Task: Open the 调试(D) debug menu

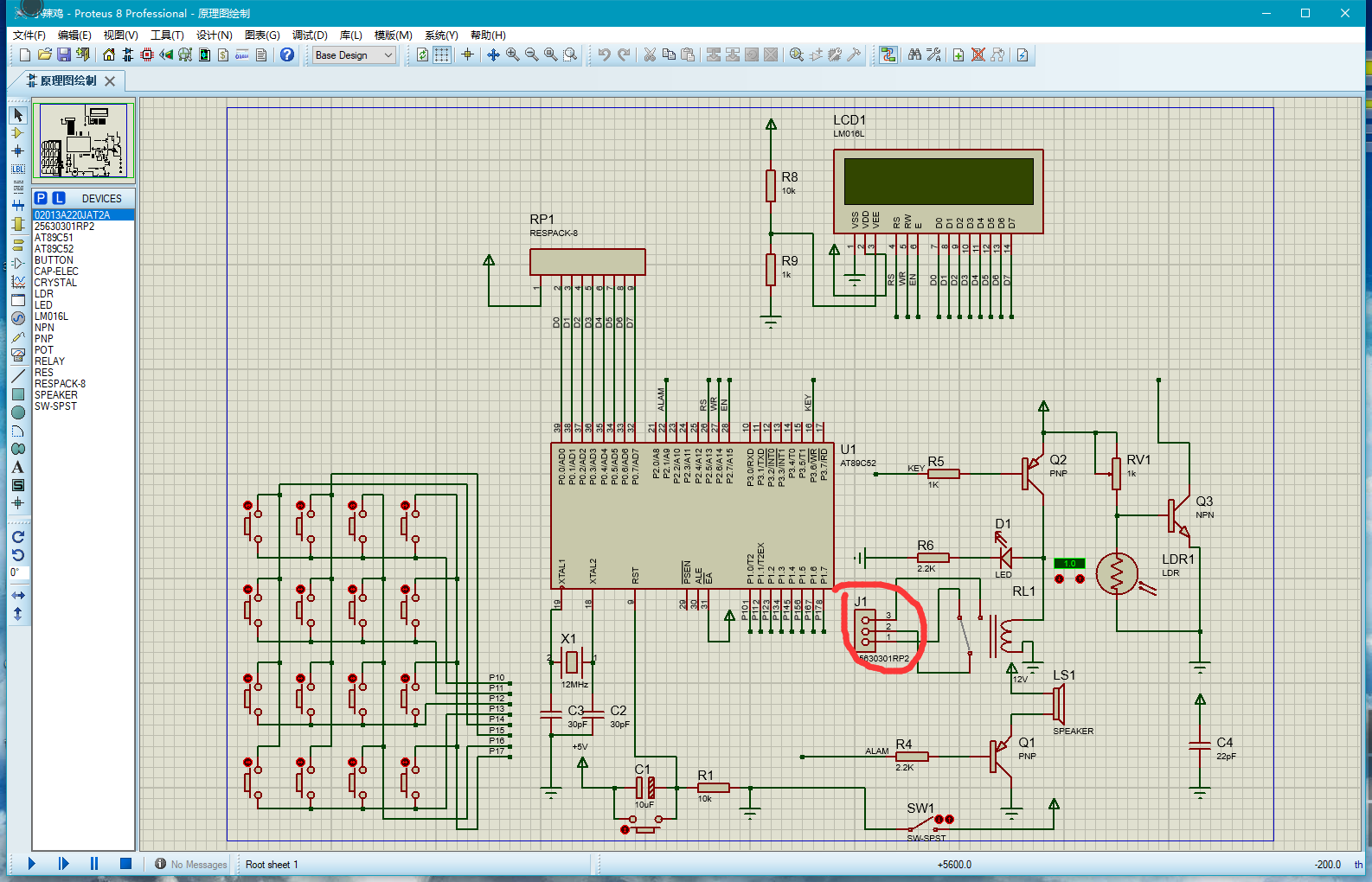Action: (x=310, y=35)
